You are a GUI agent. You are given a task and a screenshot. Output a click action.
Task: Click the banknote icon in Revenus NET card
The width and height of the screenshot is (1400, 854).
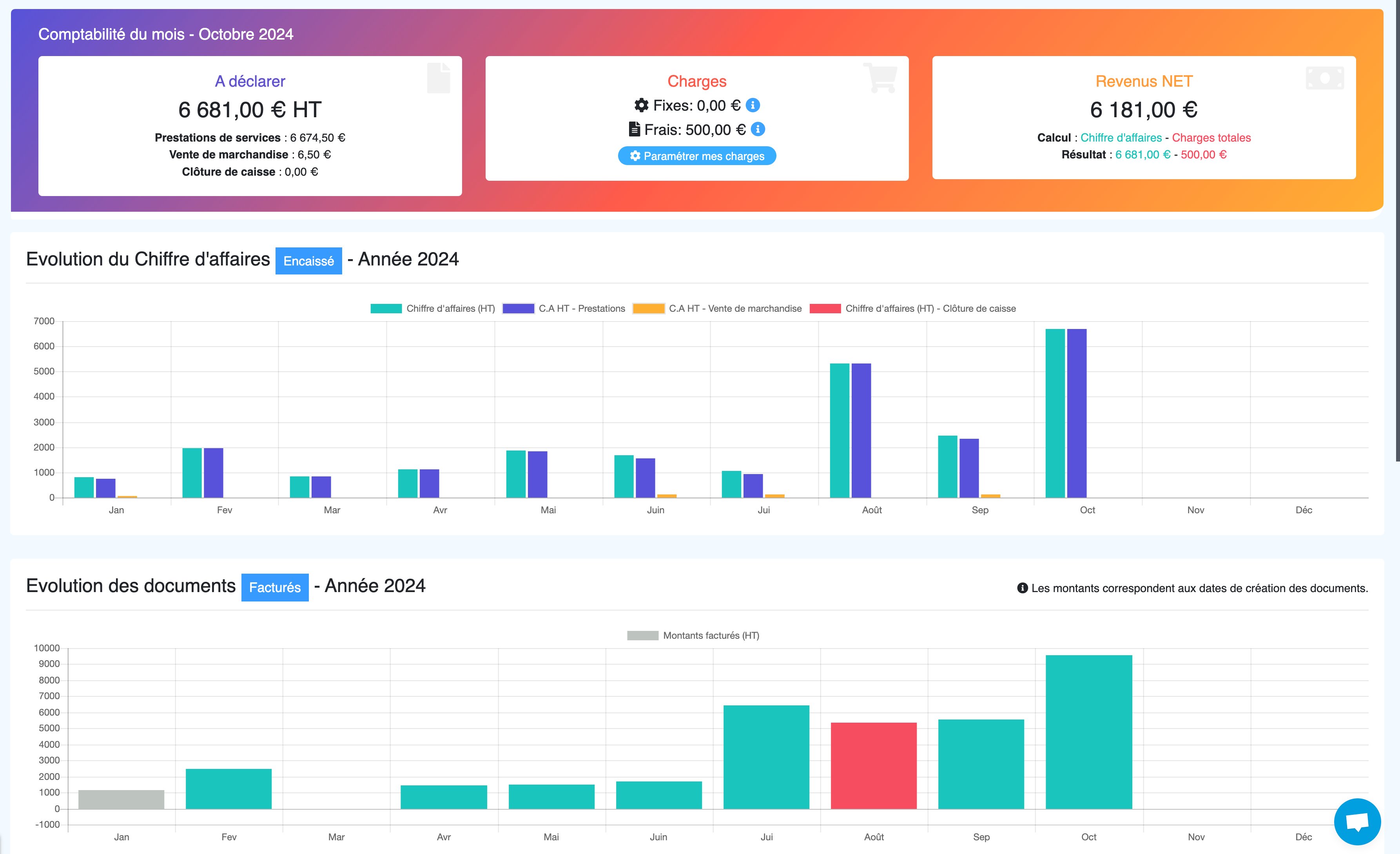tap(1324, 78)
